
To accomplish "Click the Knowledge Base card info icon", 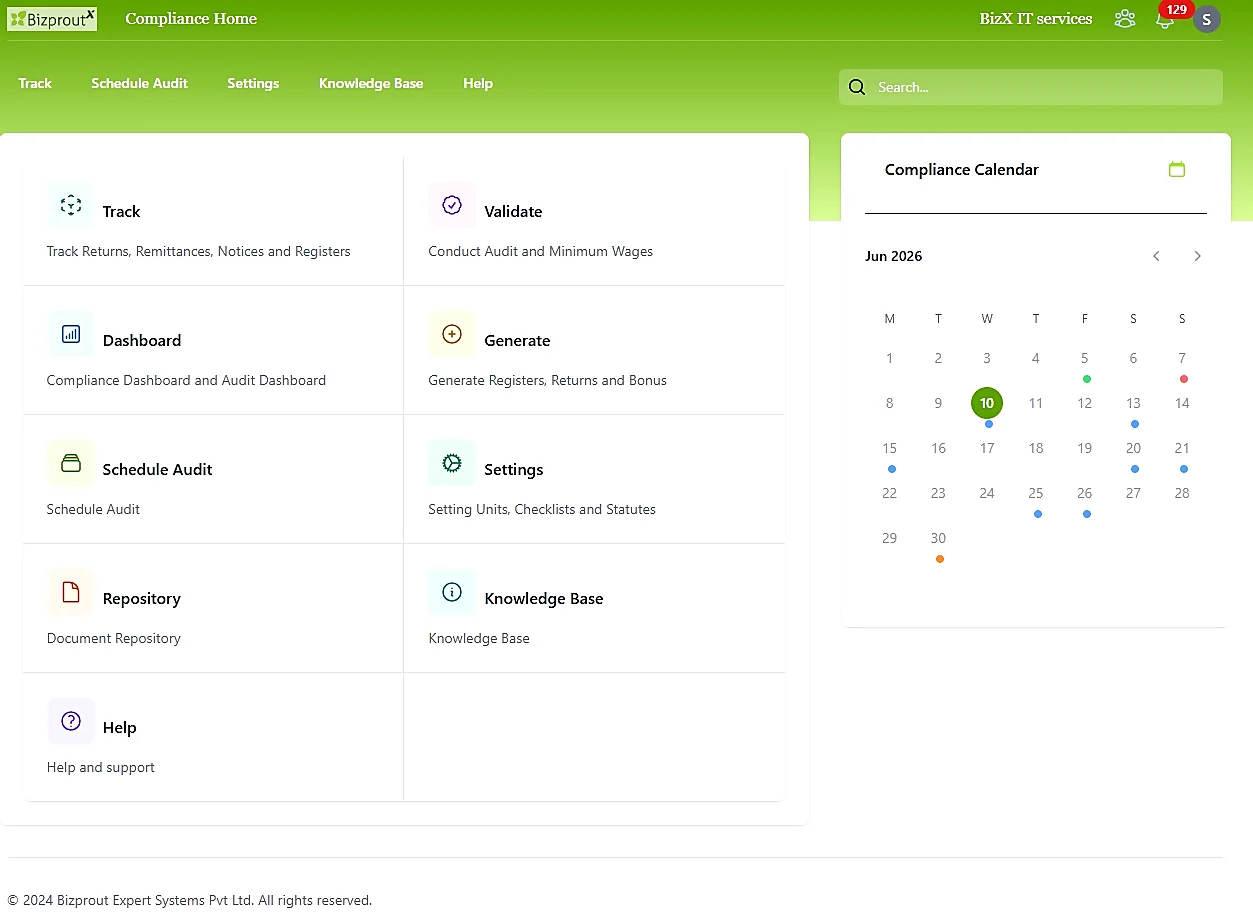I will point(452,592).
